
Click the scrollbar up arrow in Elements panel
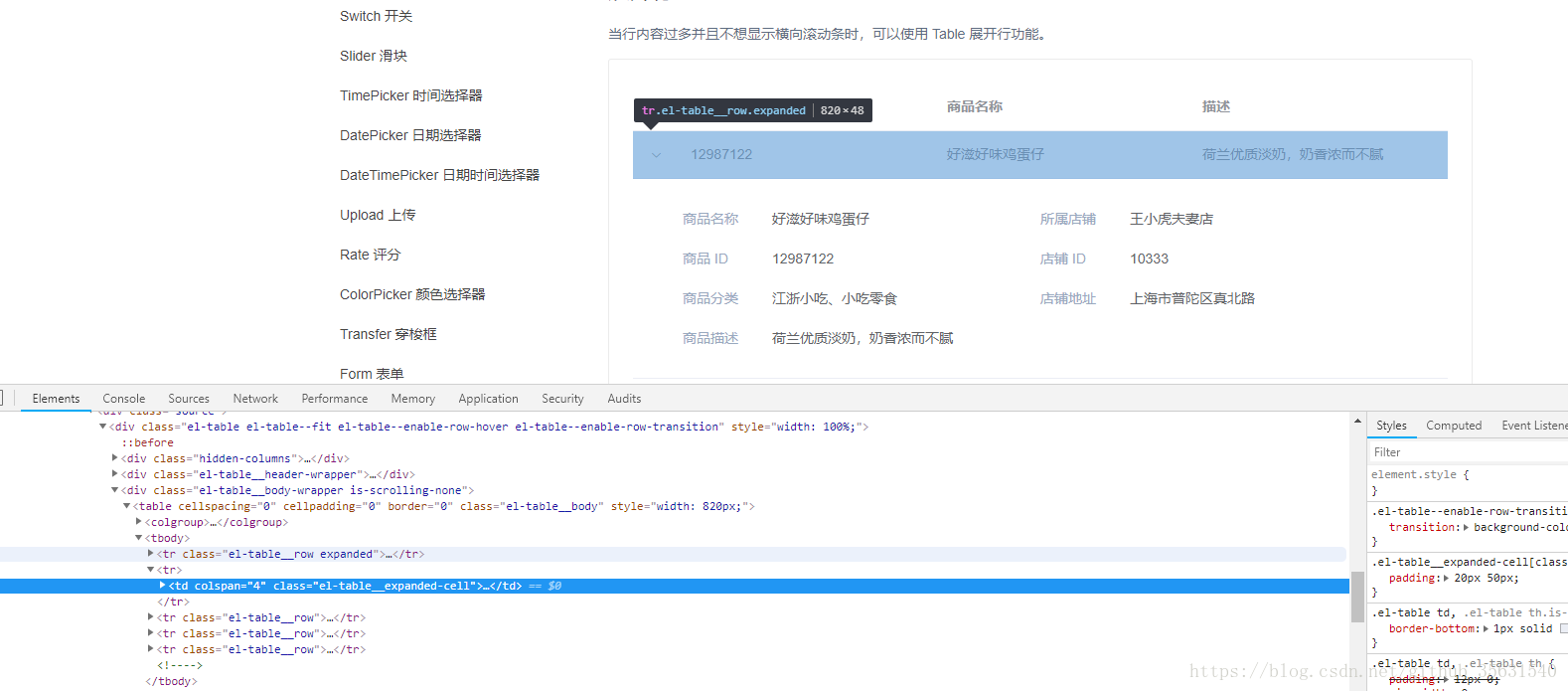[x=1357, y=422]
